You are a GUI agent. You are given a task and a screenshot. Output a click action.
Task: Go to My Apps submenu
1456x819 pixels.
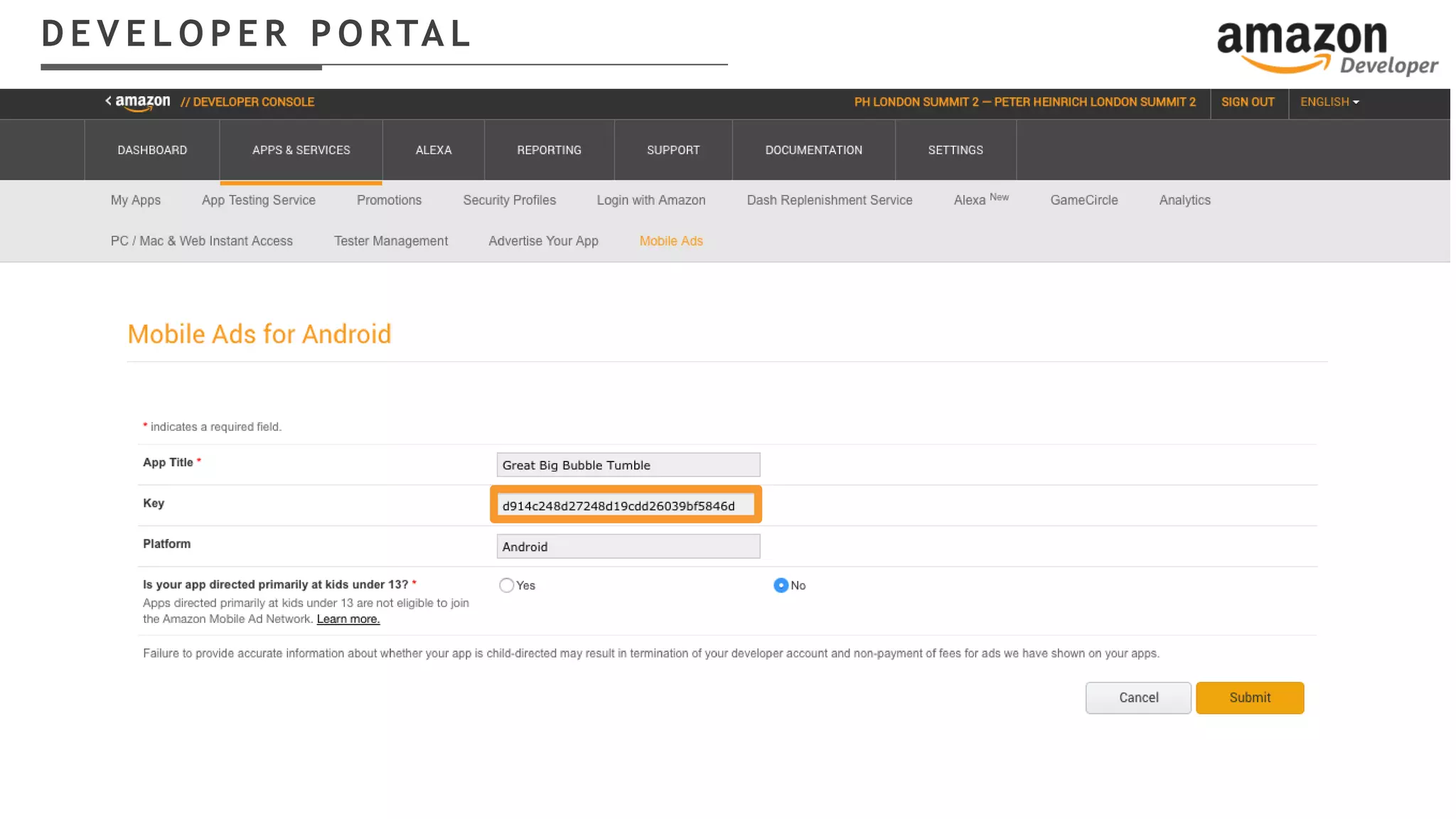pyautogui.click(x=135, y=200)
